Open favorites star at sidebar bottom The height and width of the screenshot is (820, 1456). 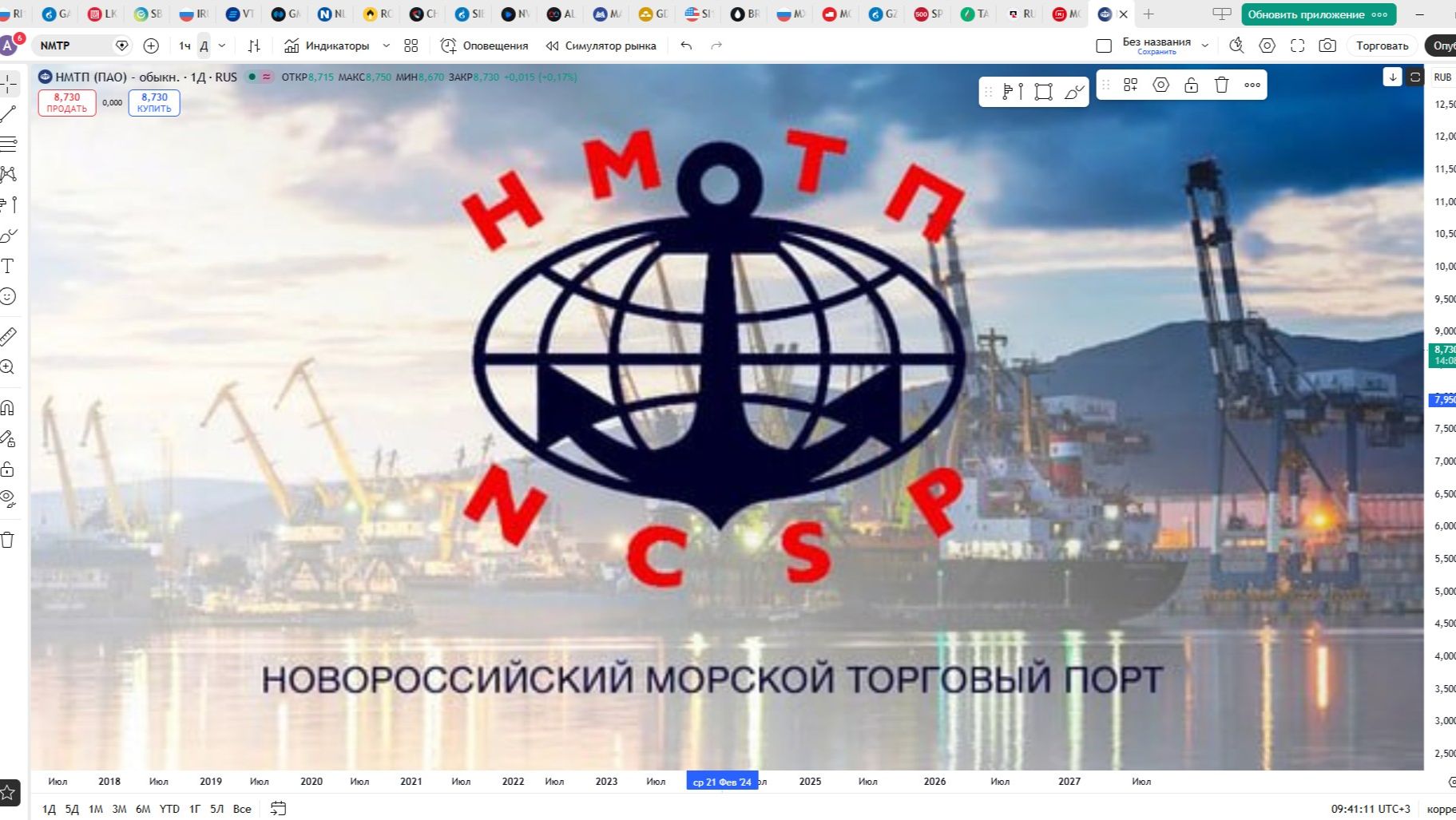coord(8,793)
